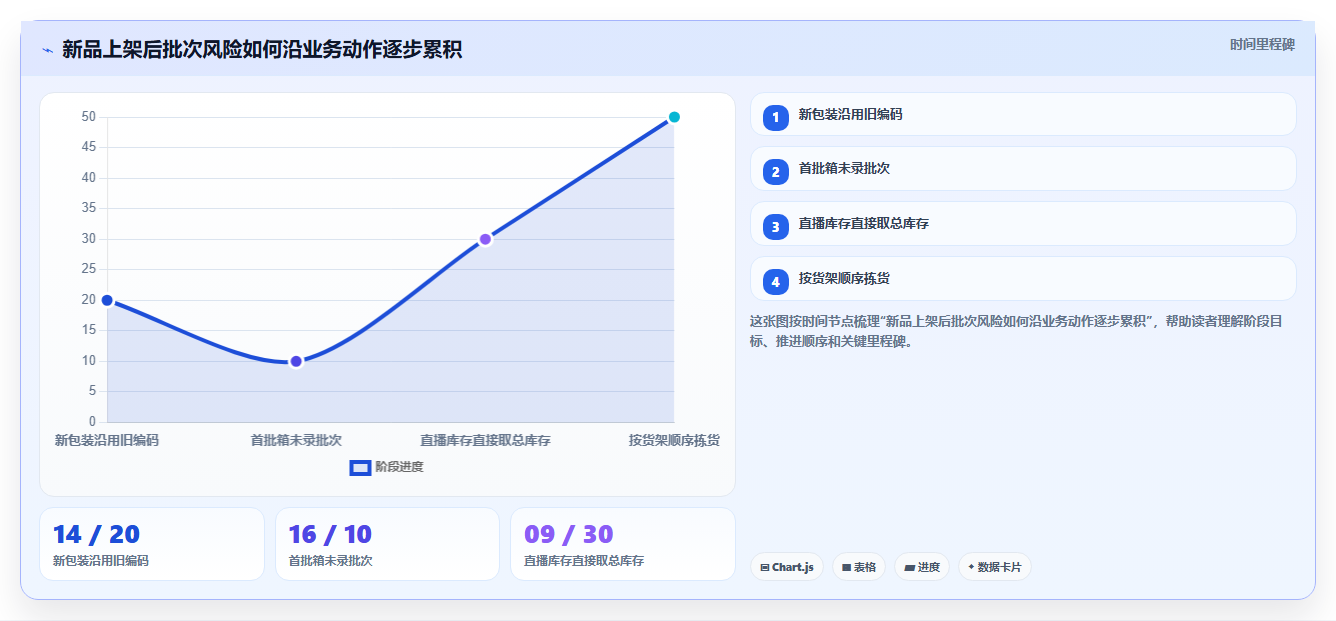Viewport: 1336px width, 621px height.
Task: Click the 09 / 30 stat card
Action: [x=623, y=544]
